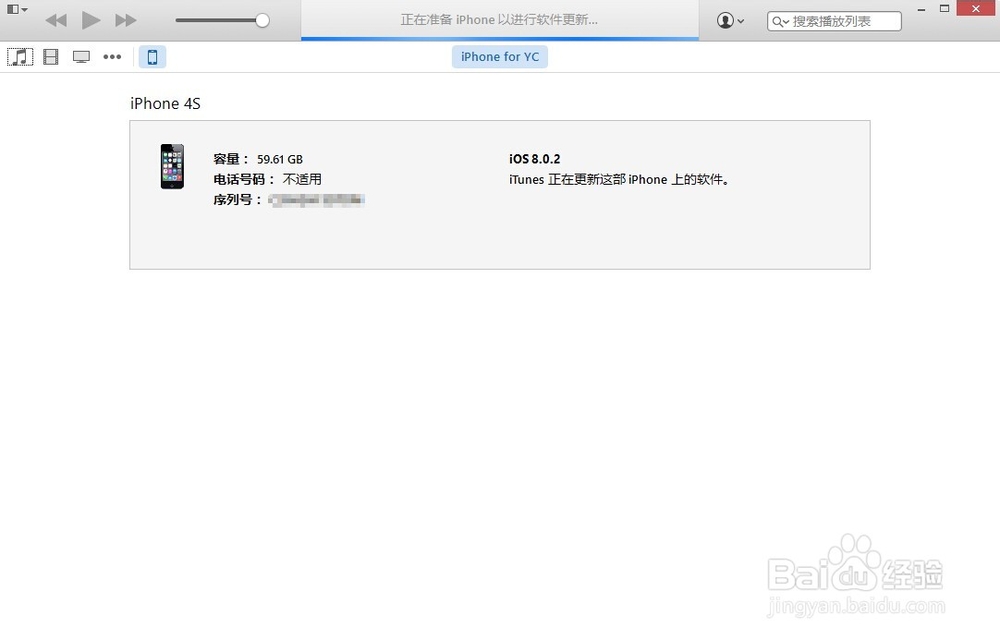
Task: Click the blurred serial number value
Action: 316,200
